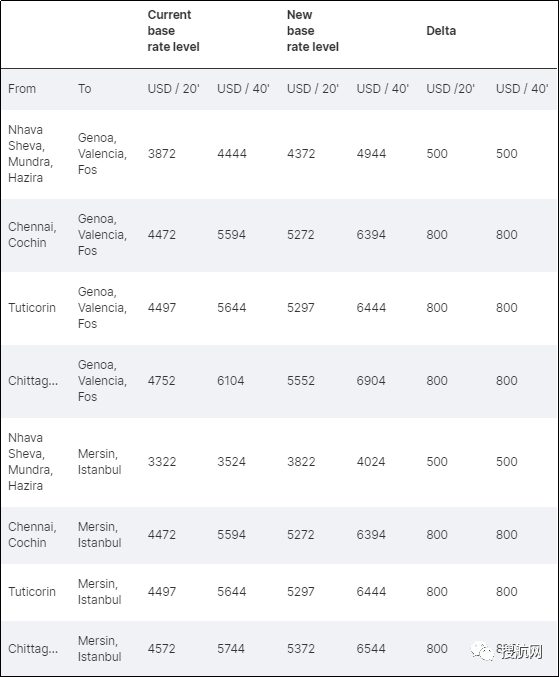The width and height of the screenshot is (560, 677).
Task: Click the truncated Chittag... cell for Genoa
Action: pyautogui.click(x=33, y=381)
